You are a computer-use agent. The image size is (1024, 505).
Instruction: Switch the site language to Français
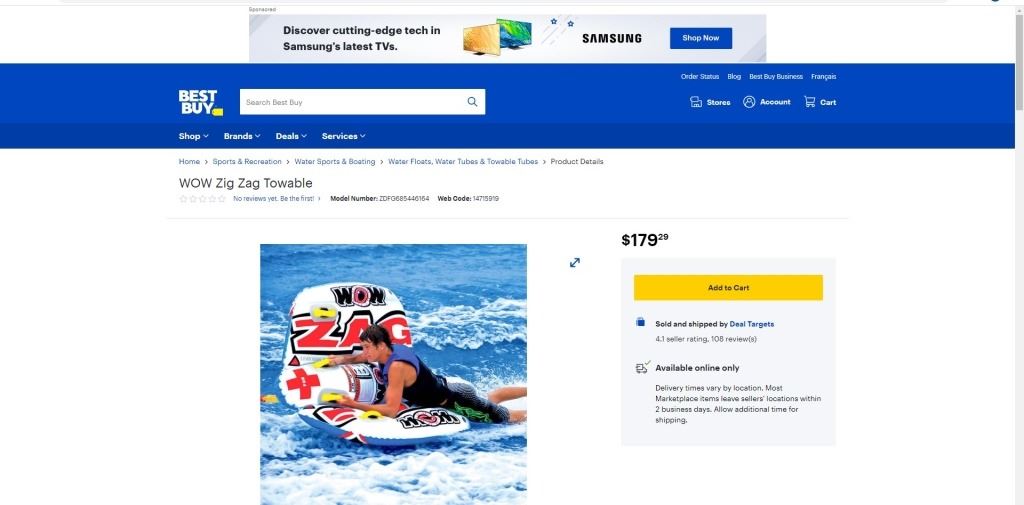[x=824, y=76]
